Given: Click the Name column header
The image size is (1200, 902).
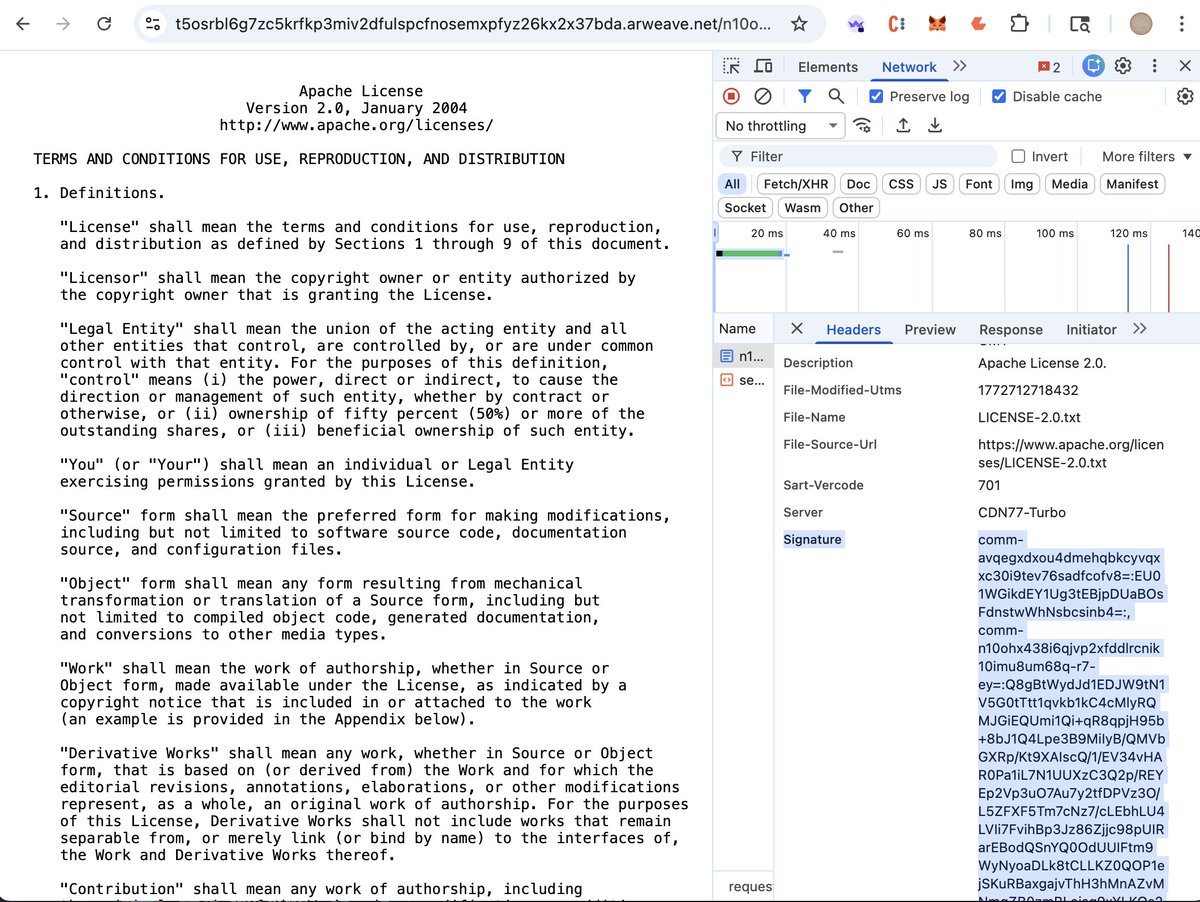Looking at the screenshot, I should click(x=738, y=328).
